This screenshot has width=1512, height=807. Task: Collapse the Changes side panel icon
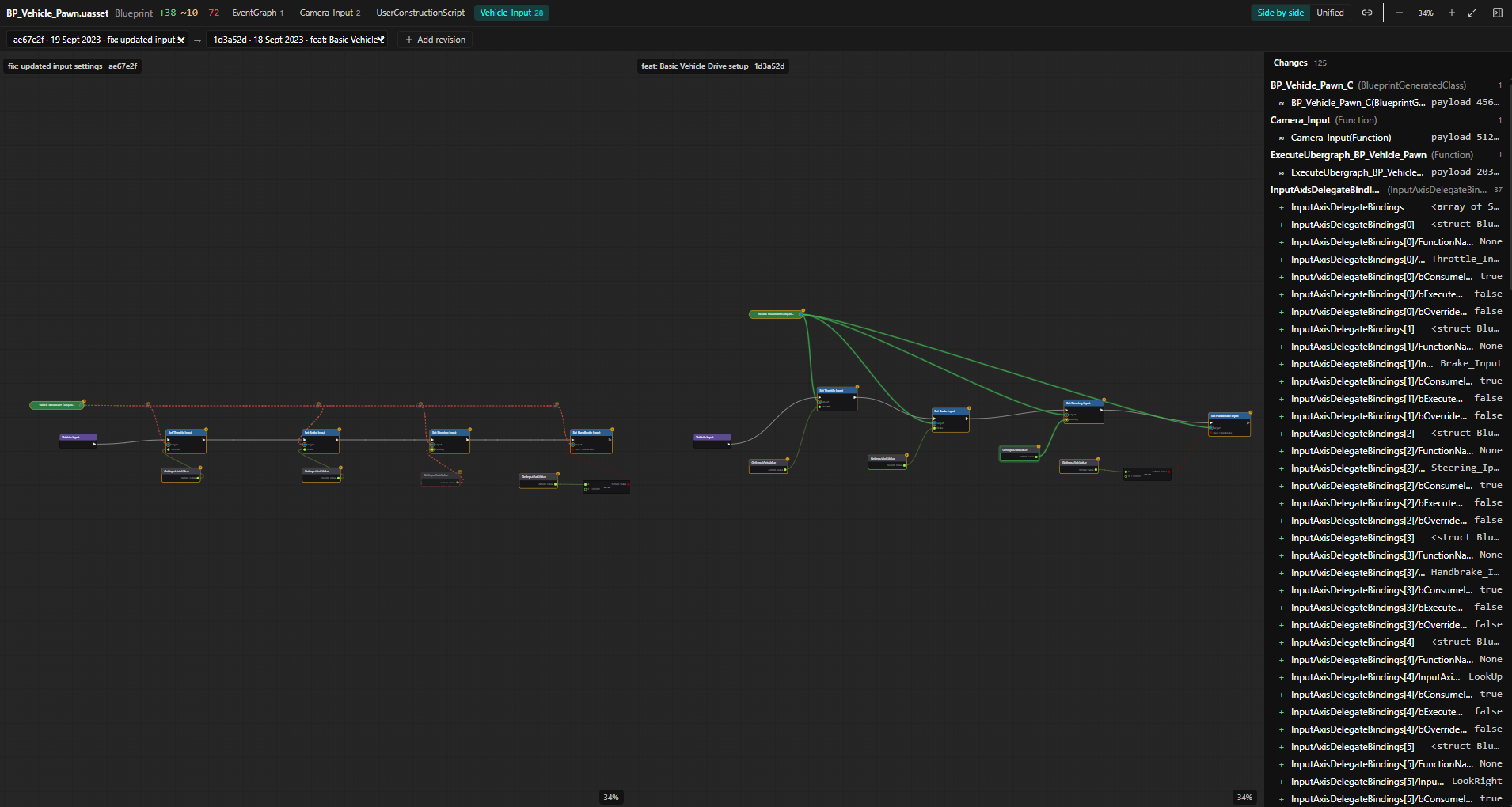(x=1498, y=13)
